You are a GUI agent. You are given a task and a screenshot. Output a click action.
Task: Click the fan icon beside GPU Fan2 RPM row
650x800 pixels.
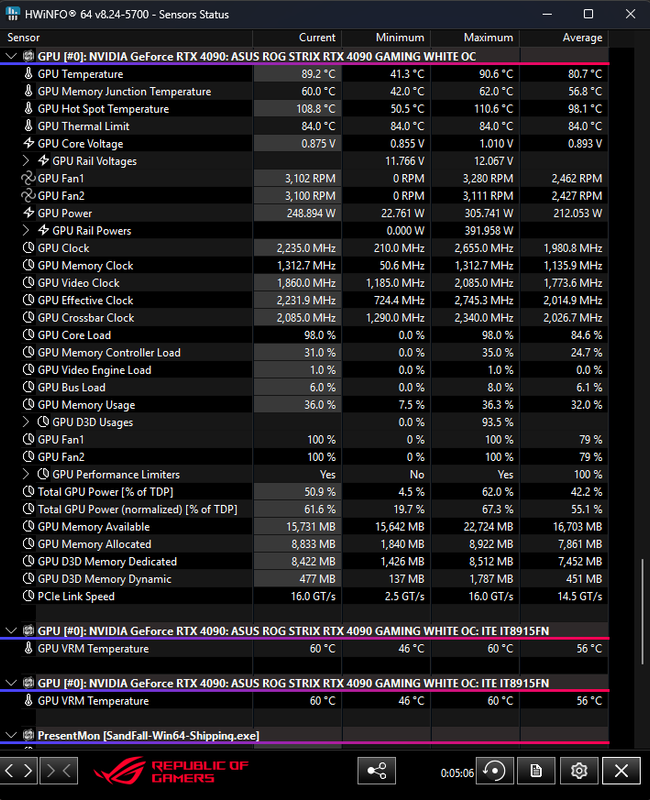[x=28, y=195]
